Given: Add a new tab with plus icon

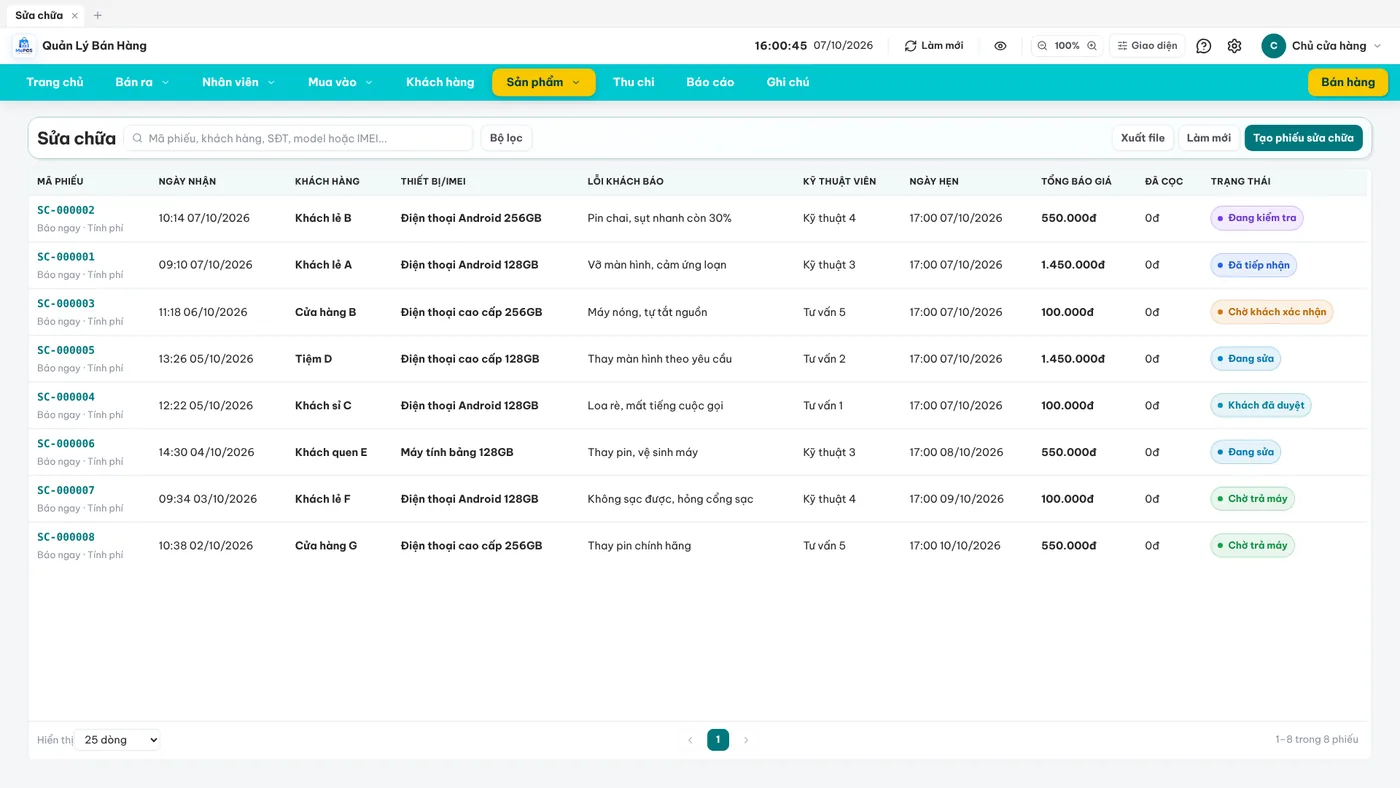Looking at the screenshot, I should 97,15.
